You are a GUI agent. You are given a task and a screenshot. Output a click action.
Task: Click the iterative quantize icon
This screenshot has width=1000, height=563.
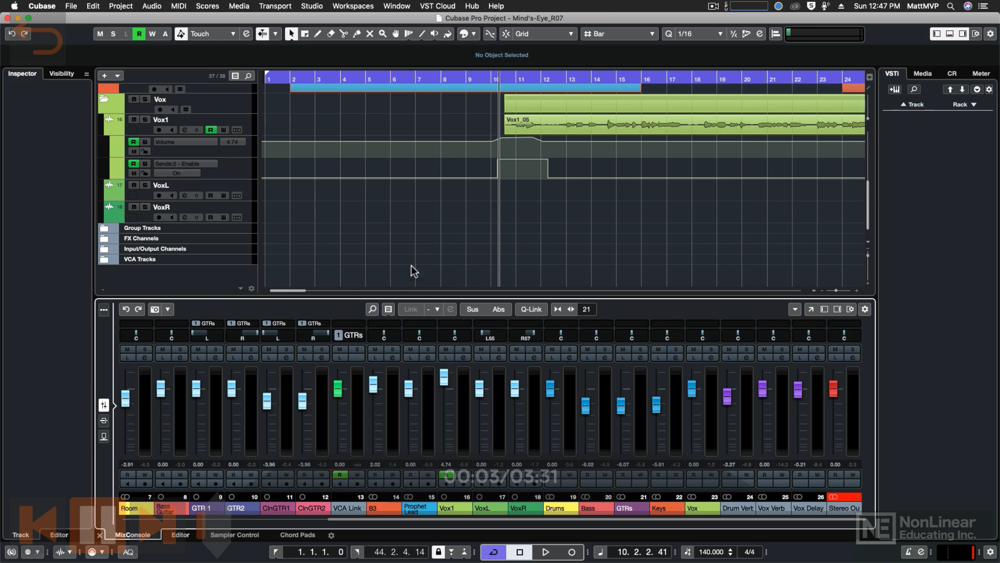point(733,34)
